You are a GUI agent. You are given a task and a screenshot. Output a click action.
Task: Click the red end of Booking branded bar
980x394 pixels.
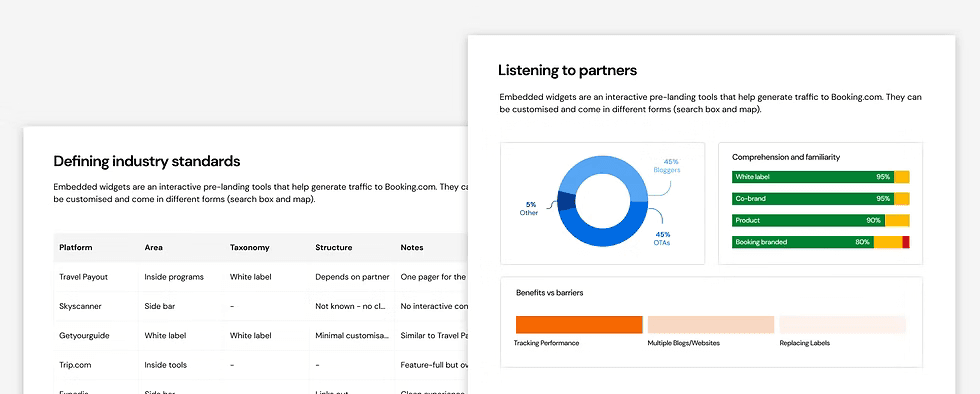click(x=906, y=242)
